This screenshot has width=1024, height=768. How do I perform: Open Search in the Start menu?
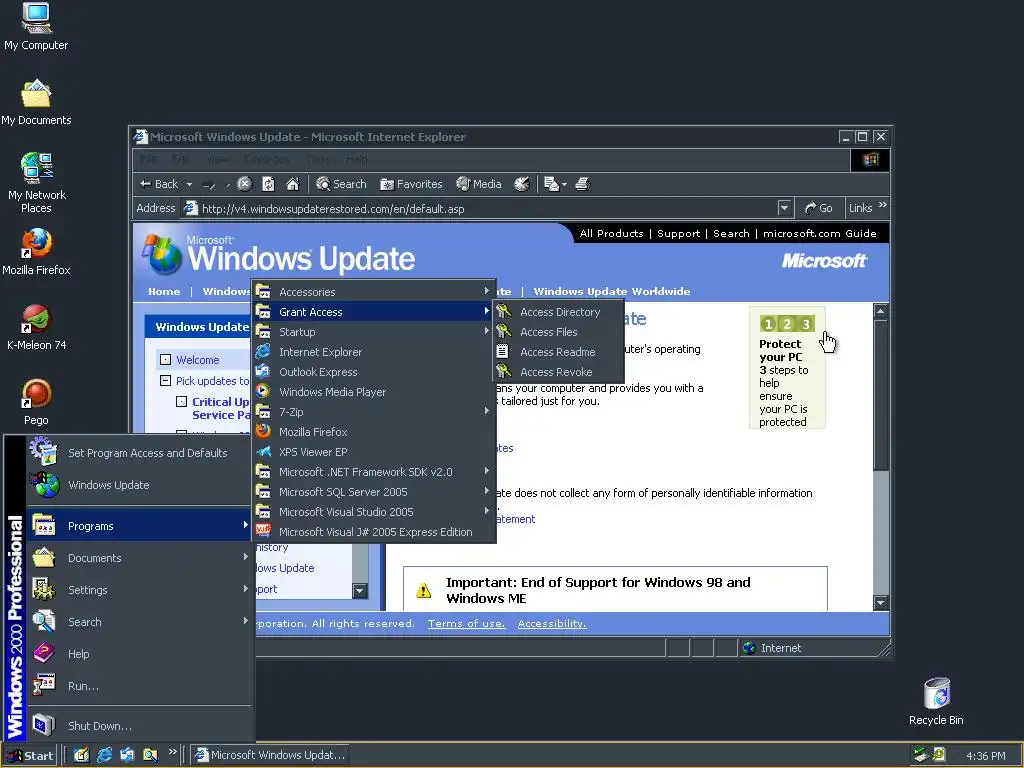139,622
